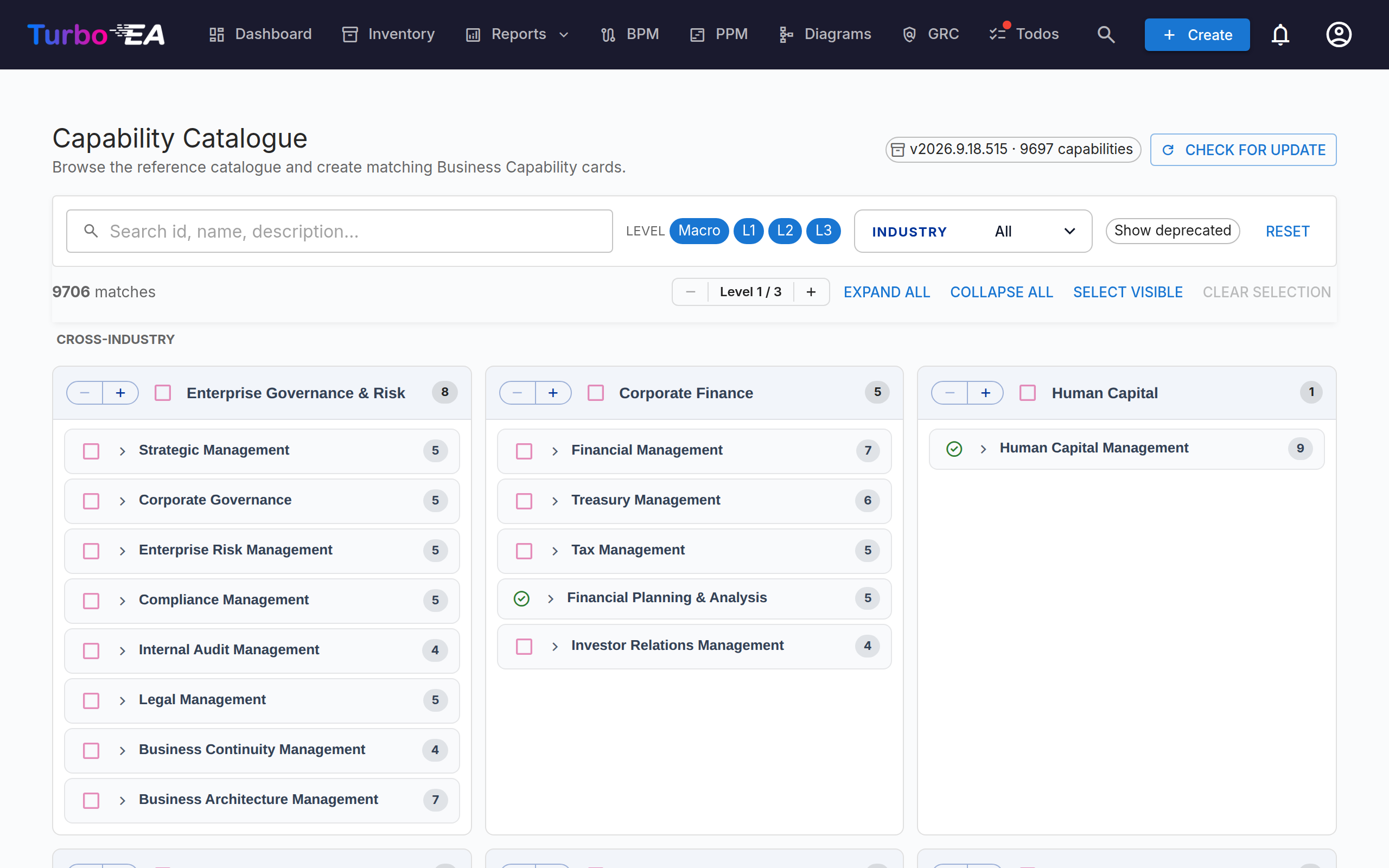Screen dimensions: 1389x868
Task: Open the Industry dropdown
Action: click(973, 231)
